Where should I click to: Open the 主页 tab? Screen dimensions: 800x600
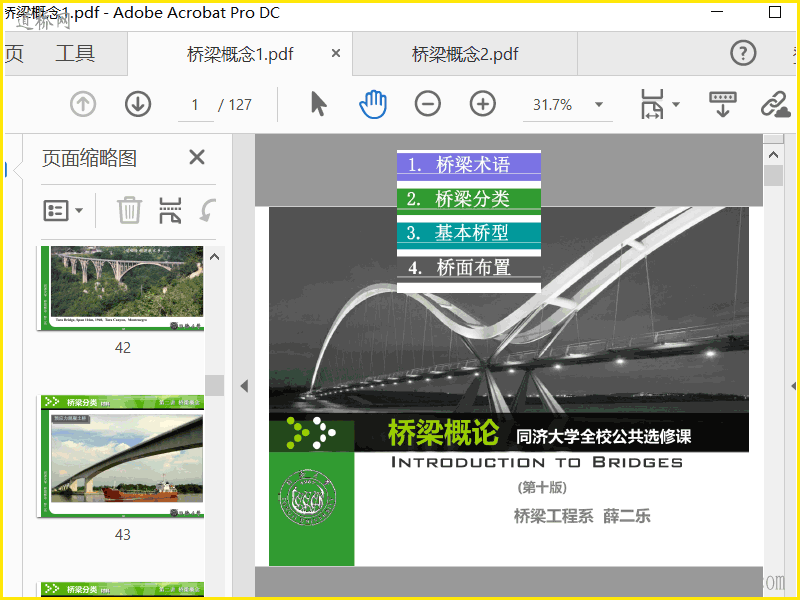click(14, 53)
